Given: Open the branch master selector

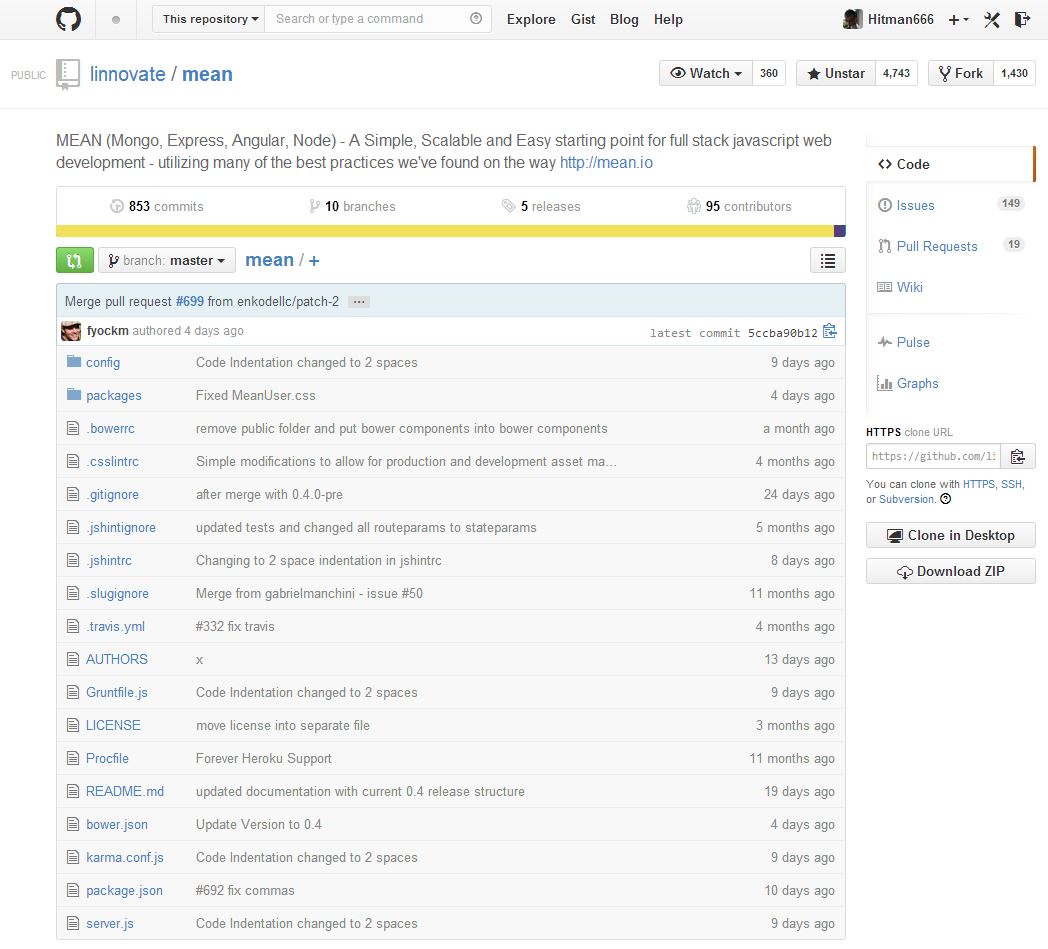Looking at the screenshot, I should (x=167, y=261).
